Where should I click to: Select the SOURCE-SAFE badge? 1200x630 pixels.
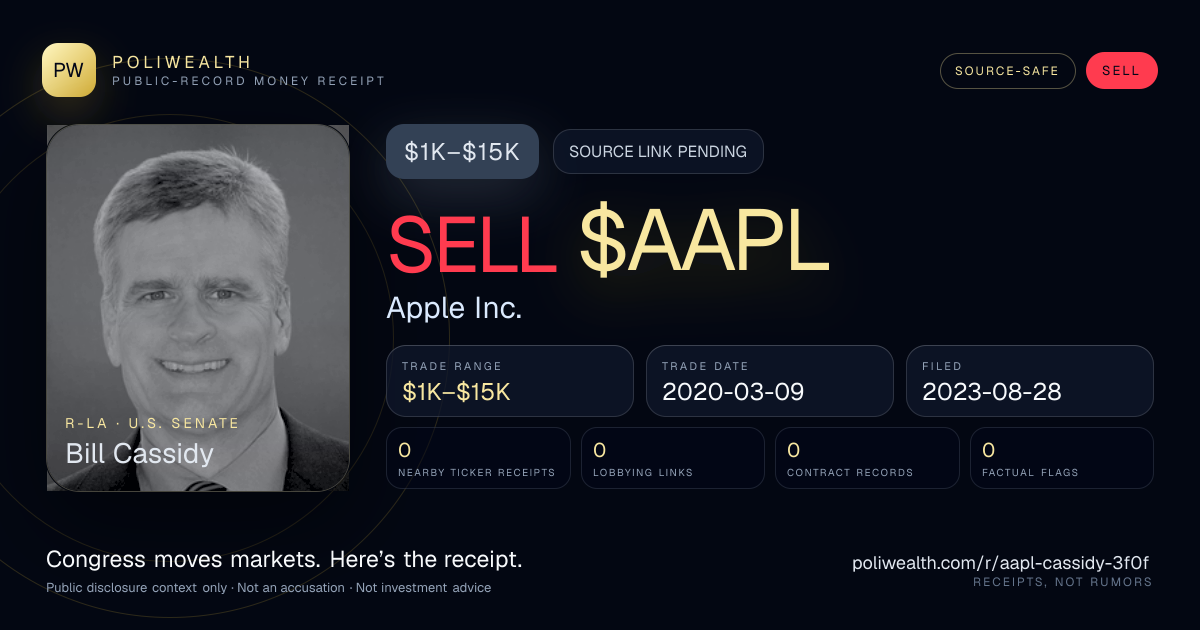[1007, 71]
